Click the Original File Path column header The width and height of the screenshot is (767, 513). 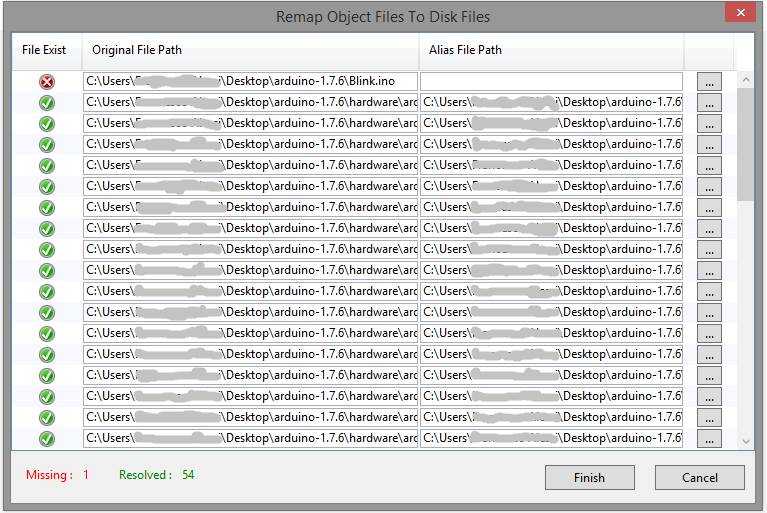[250, 50]
